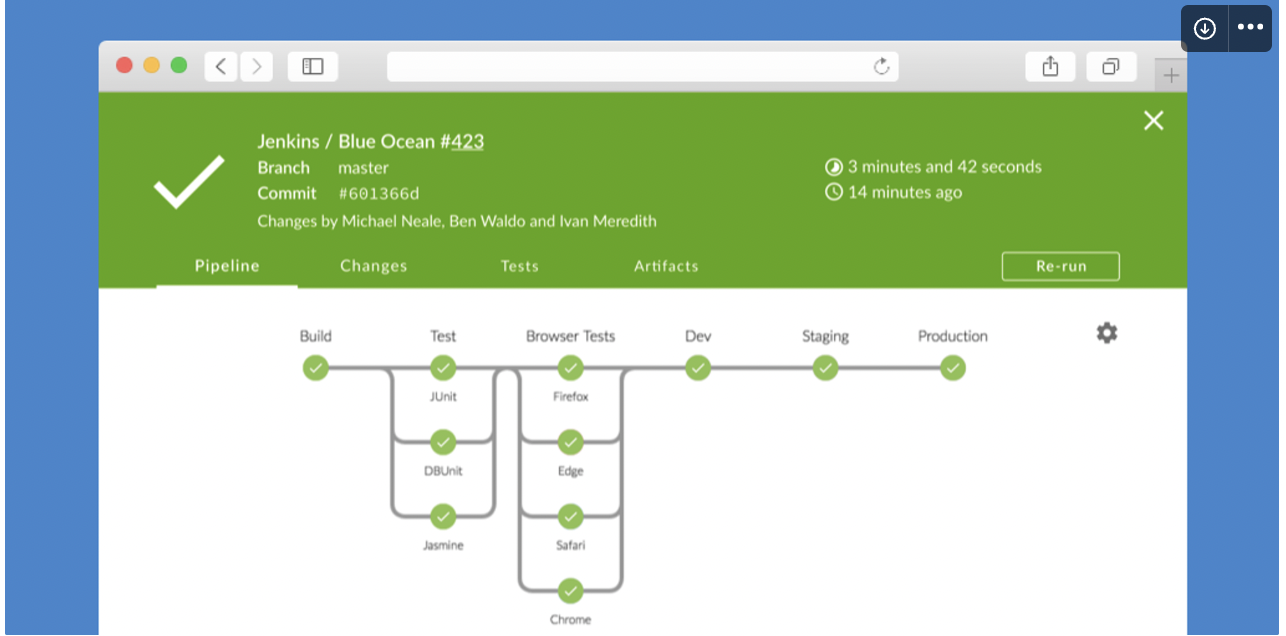Click the Production stage node
This screenshot has height=636, width=1286.
point(953,368)
